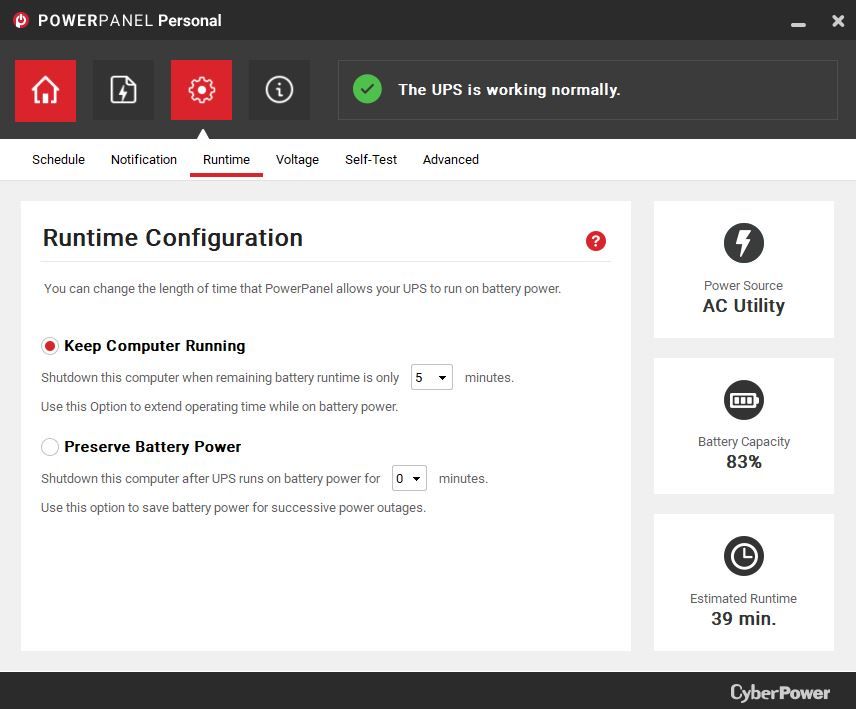This screenshot has height=709, width=856.
Task: Click the '83%' battery capacity value
Action: 744,462
